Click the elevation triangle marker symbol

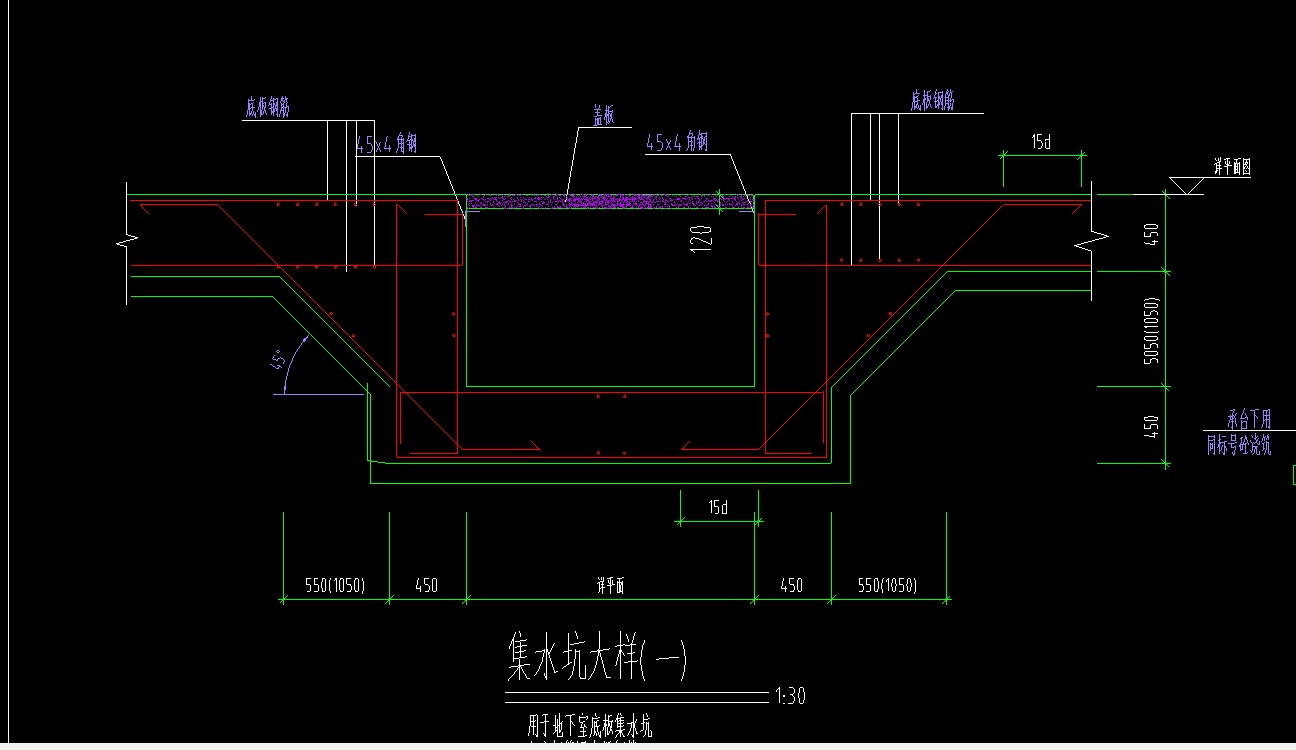click(1186, 185)
